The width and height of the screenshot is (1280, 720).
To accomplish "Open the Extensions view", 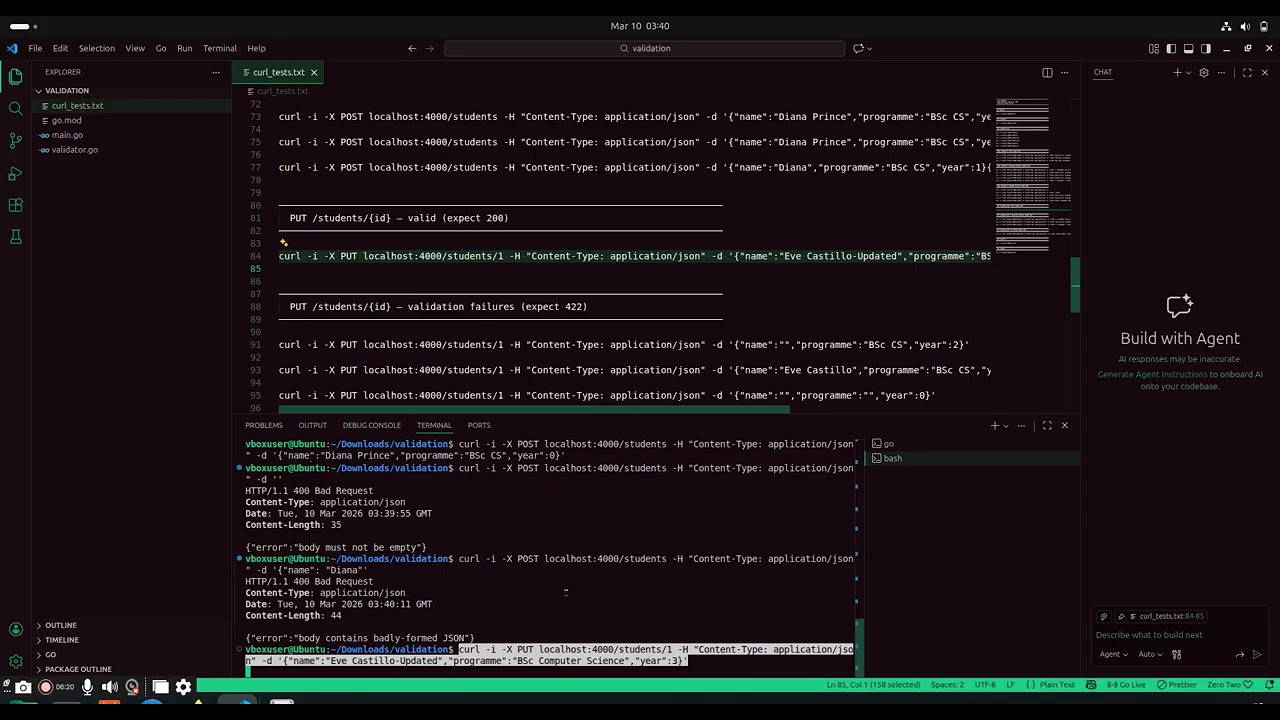I will pyautogui.click(x=15, y=205).
